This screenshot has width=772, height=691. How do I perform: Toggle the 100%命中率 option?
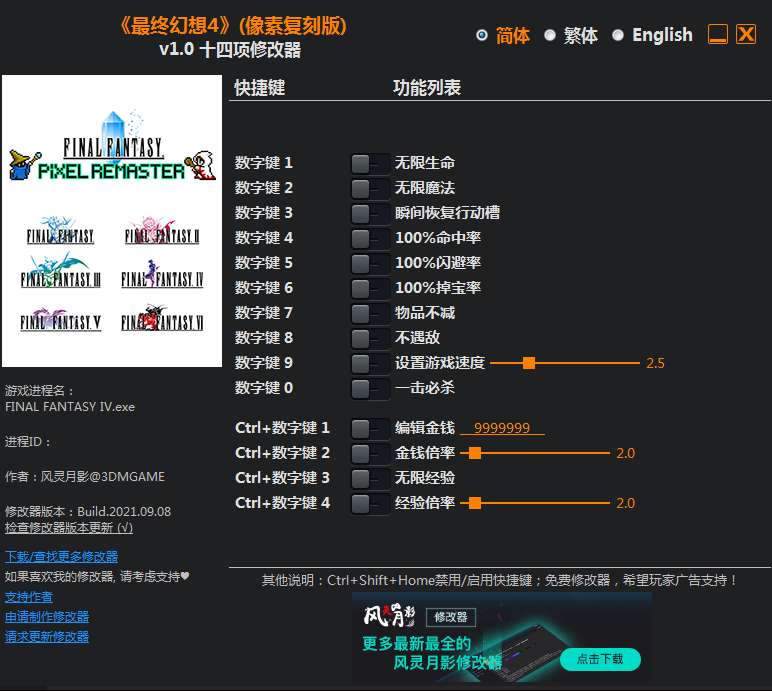[370, 239]
